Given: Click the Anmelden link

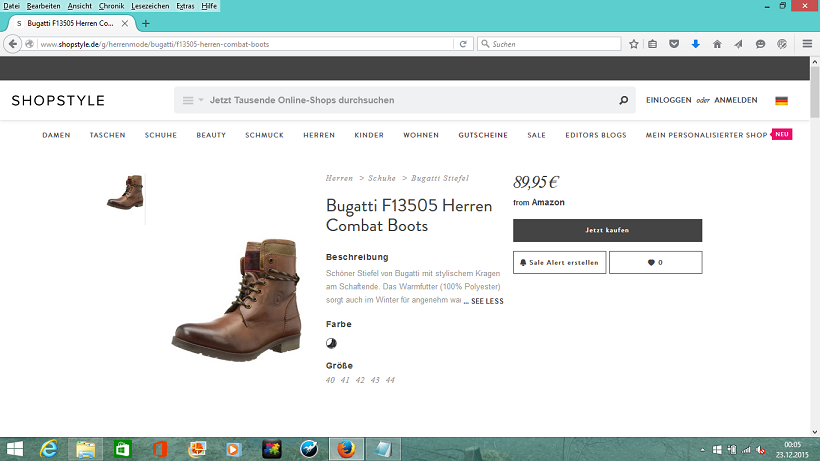Looking at the screenshot, I should point(736,100).
